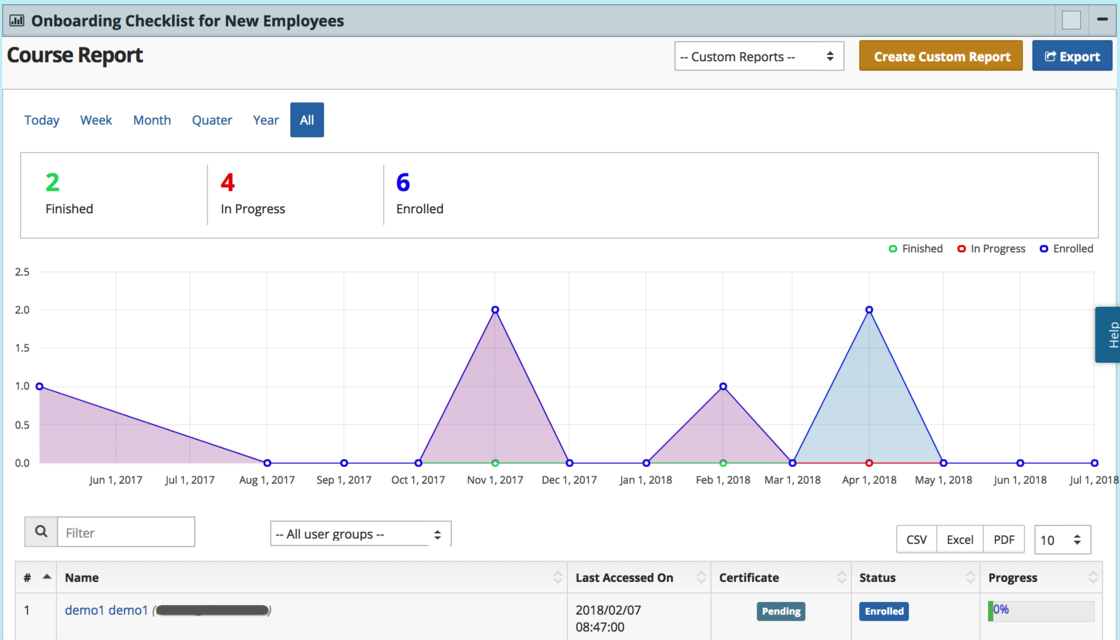This screenshot has height=640, width=1120.
Task: Open the Help side tab
Action: [x=1109, y=335]
